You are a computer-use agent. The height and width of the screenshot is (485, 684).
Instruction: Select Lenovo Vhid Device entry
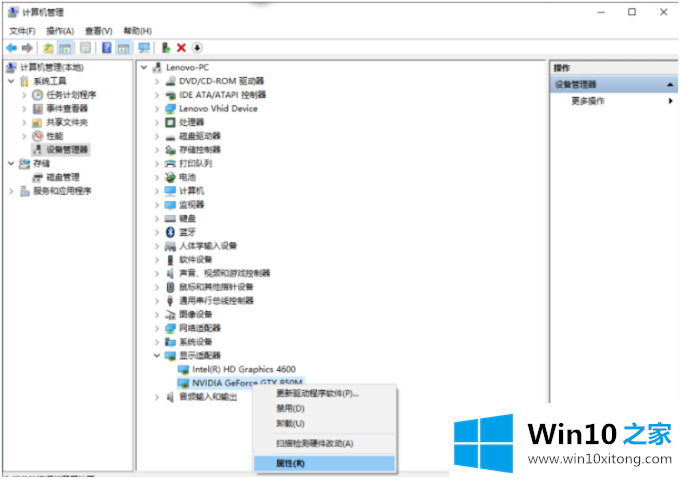click(218, 109)
